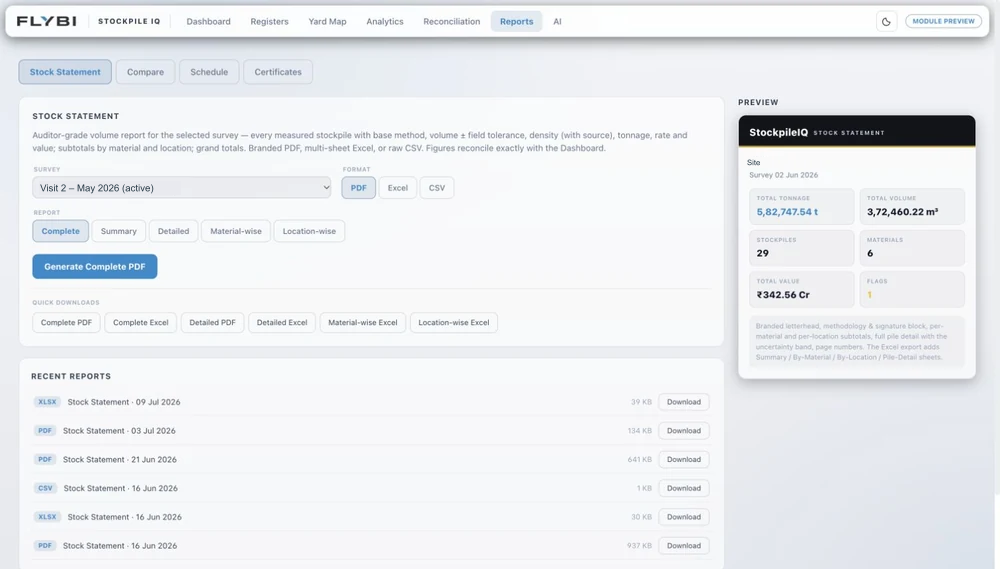This screenshot has width=1000, height=569.
Task: Choose the Complete report type
Action: pyautogui.click(x=61, y=231)
